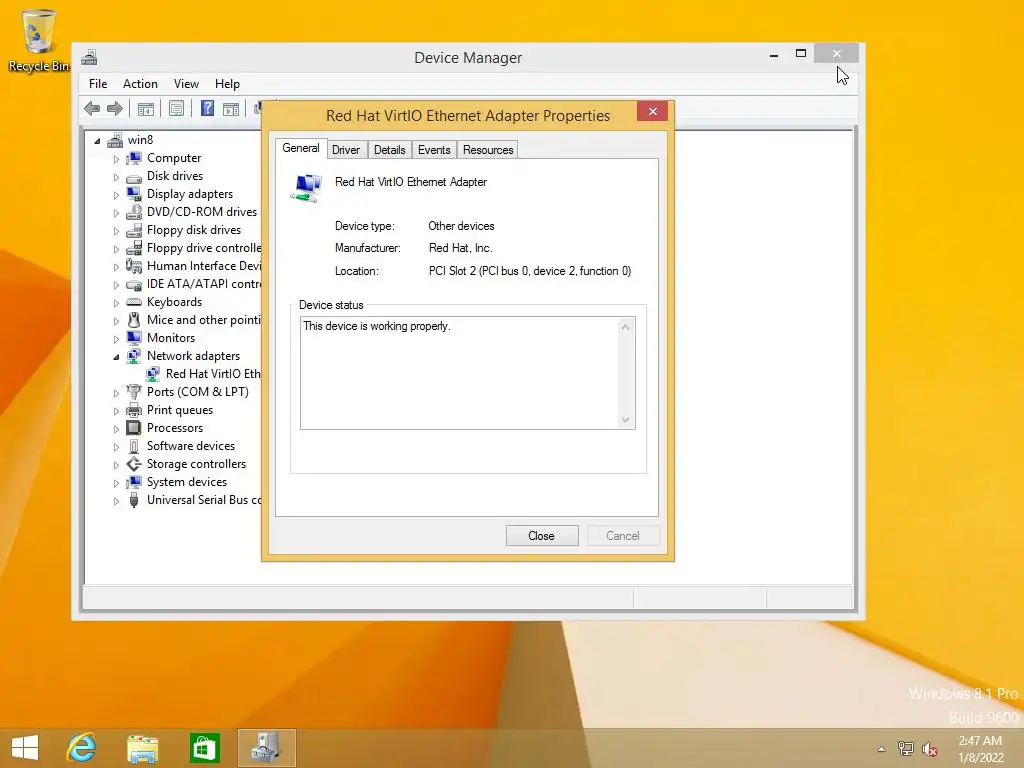Viewport: 1024px width, 768px height.
Task: Expand the Display adapters node
Action: click(116, 195)
